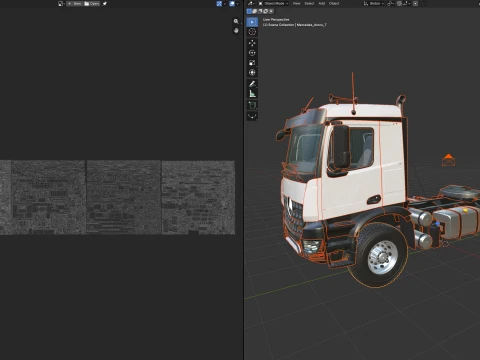Click the Scene Collection object name text

click(295, 25)
